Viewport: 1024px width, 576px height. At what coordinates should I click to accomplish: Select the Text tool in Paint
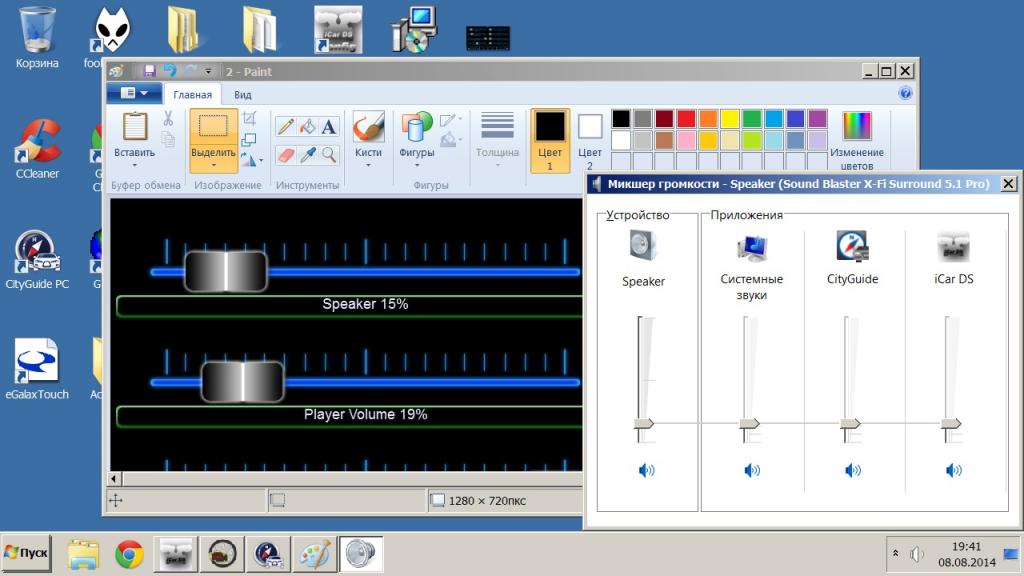[329, 127]
